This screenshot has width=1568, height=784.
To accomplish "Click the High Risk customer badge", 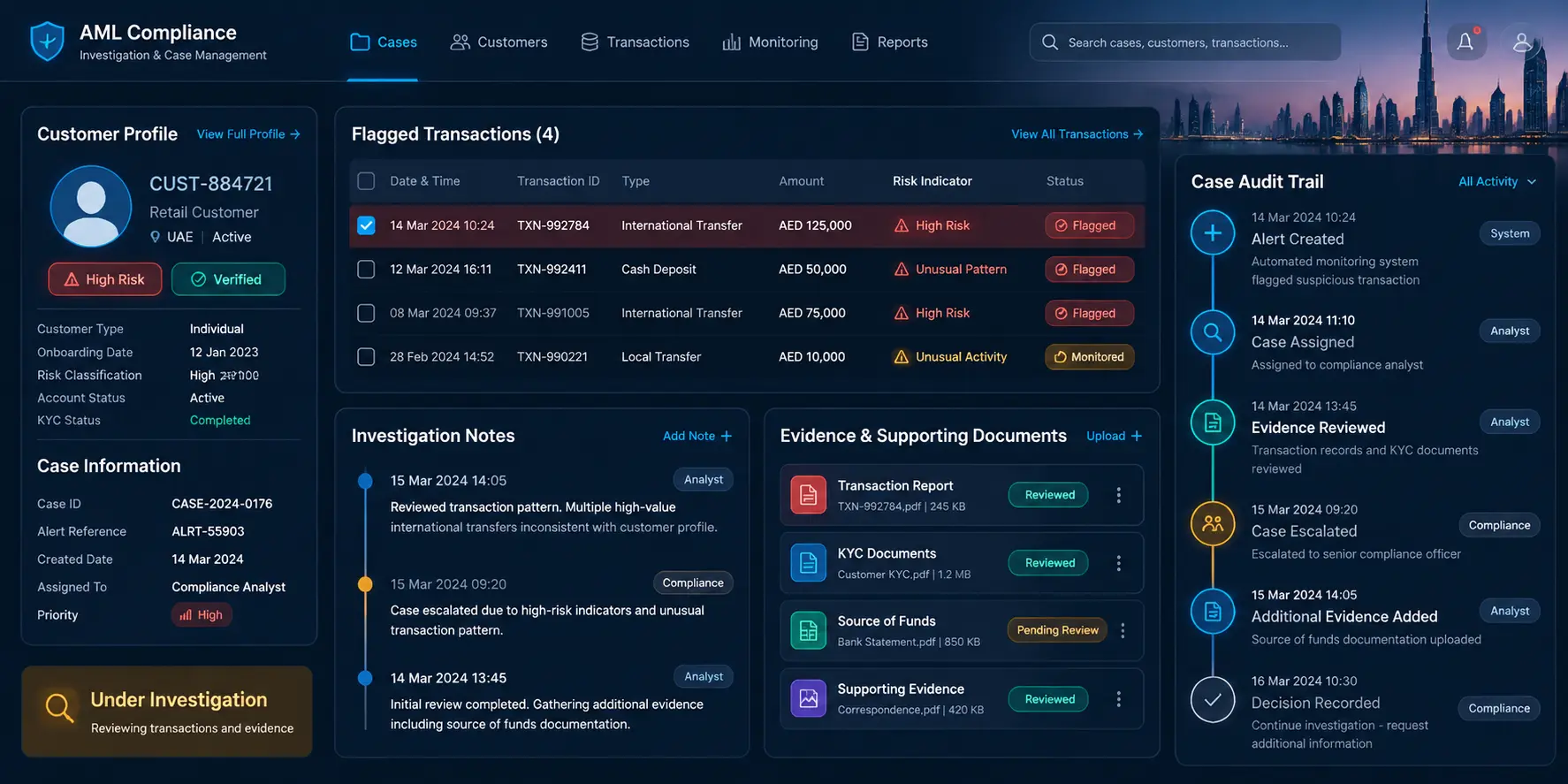I will tap(105, 279).
